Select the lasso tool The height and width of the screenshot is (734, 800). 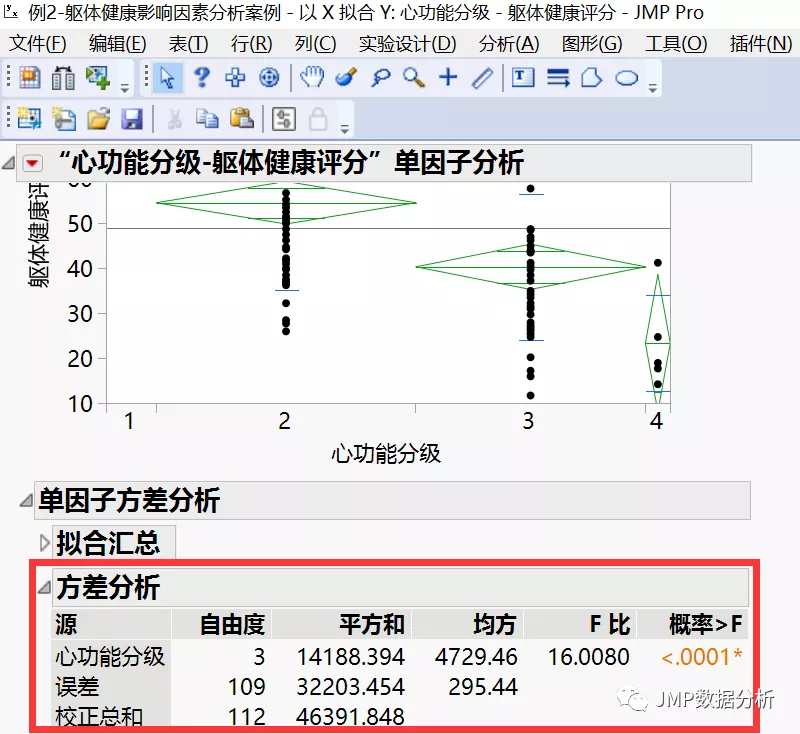(380, 78)
